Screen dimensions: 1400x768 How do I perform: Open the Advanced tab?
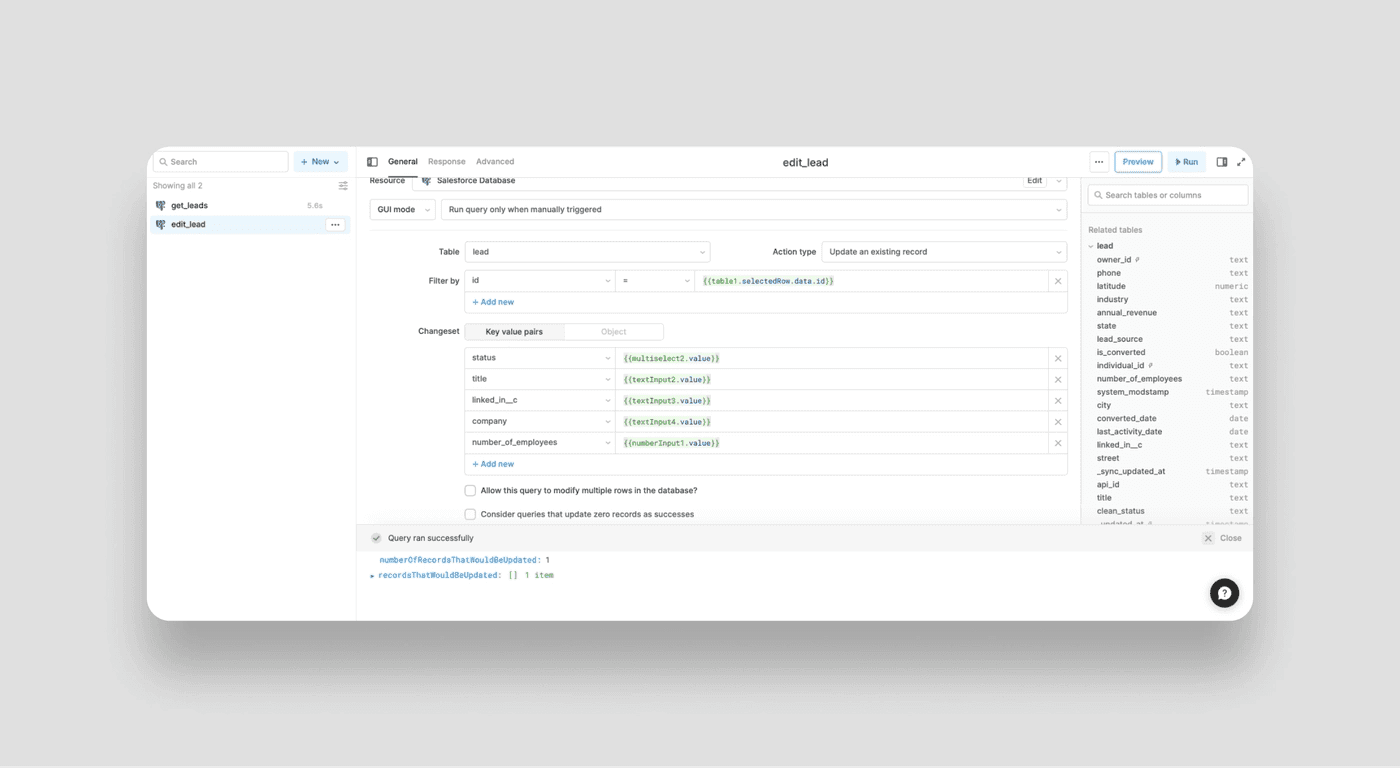point(495,162)
